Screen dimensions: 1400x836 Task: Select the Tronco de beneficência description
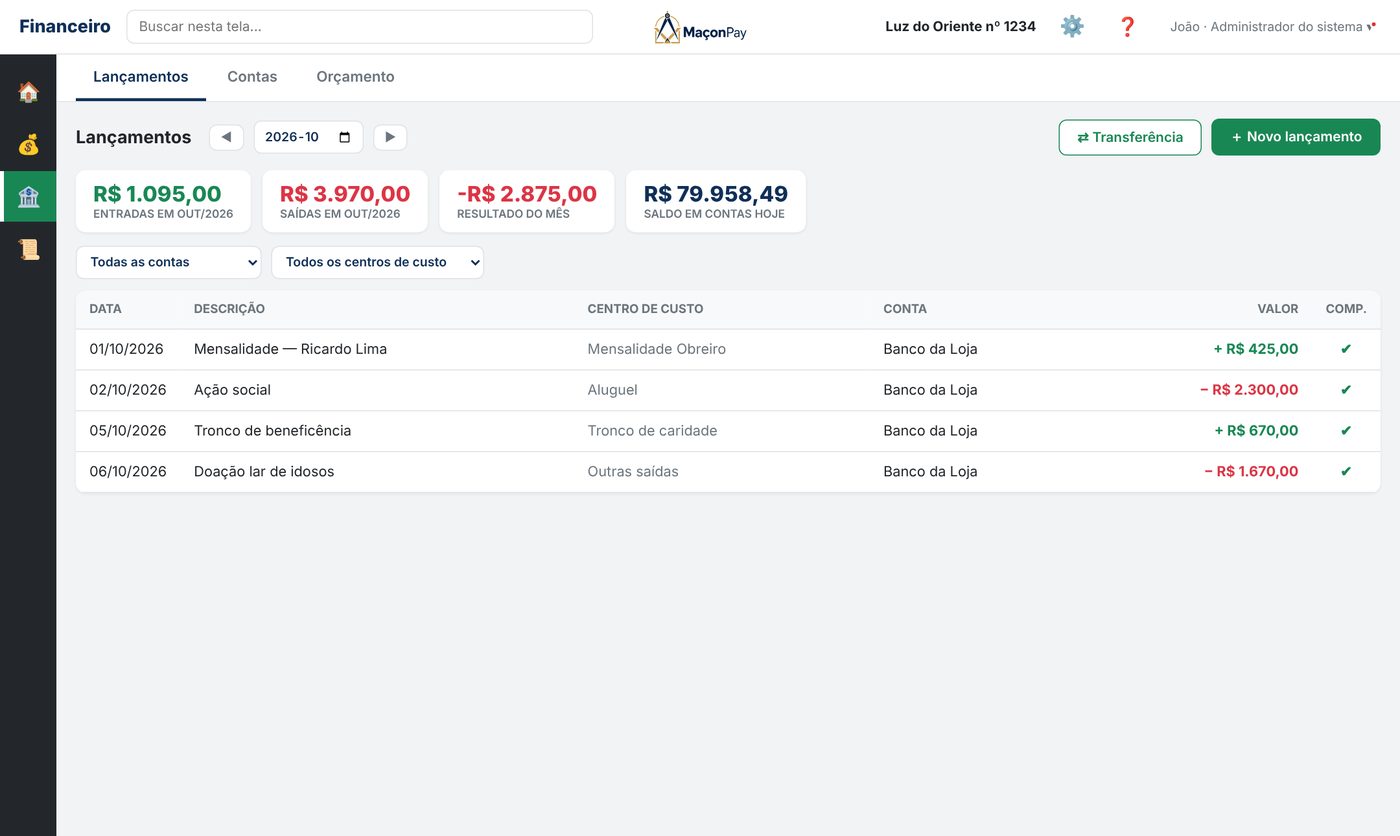coord(272,431)
